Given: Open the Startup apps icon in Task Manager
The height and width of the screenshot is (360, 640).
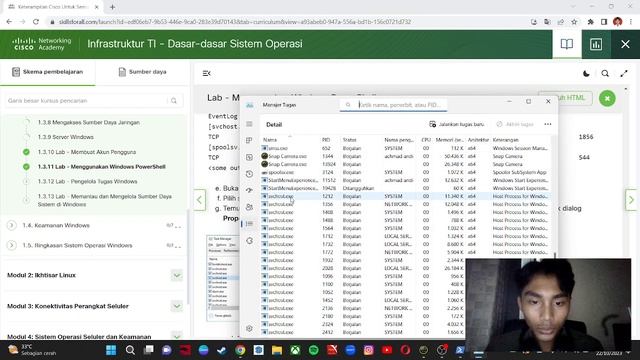Looking at the screenshot, I should click(x=249, y=190).
